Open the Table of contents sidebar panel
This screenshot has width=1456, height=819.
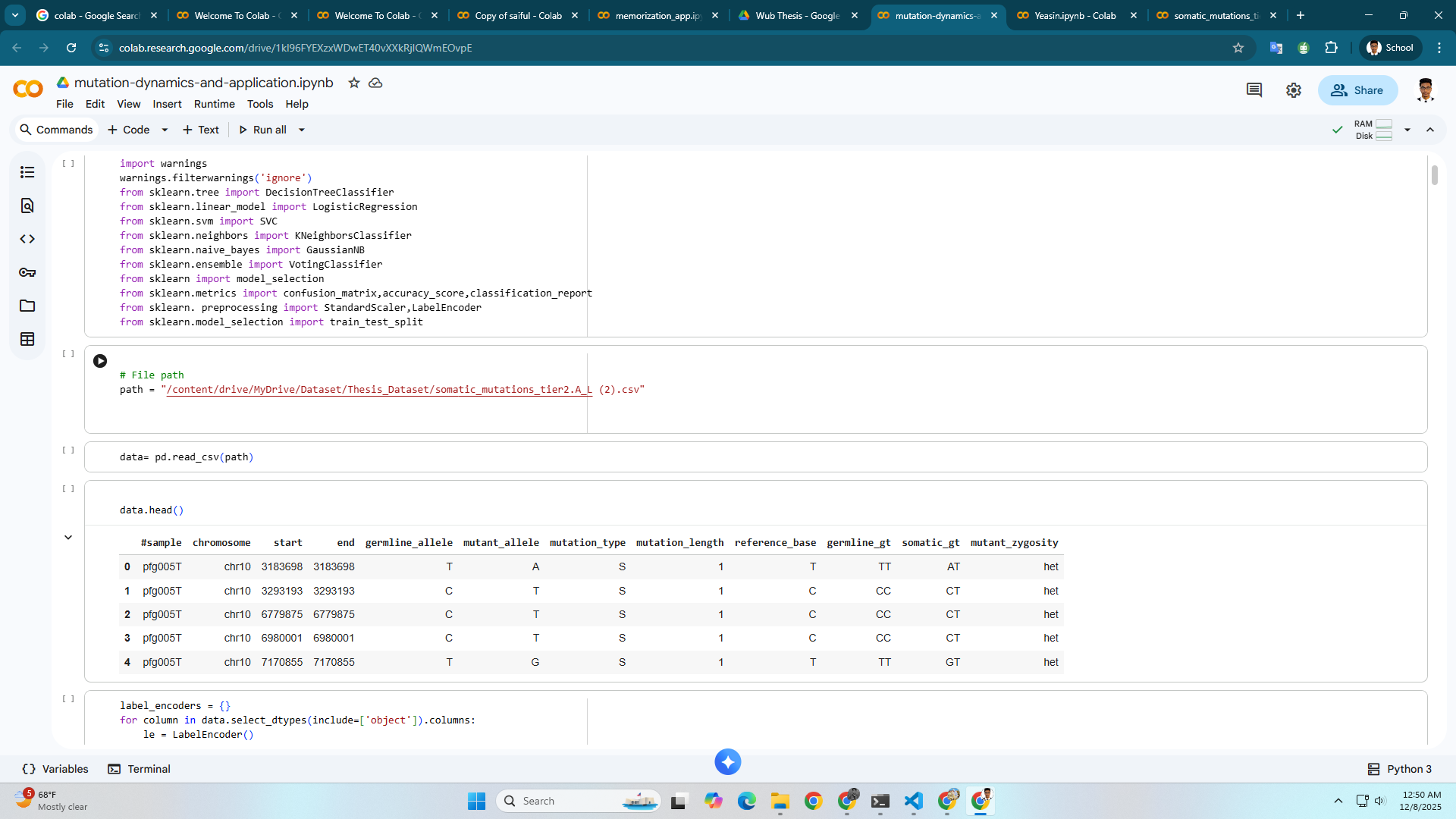click(x=27, y=172)
